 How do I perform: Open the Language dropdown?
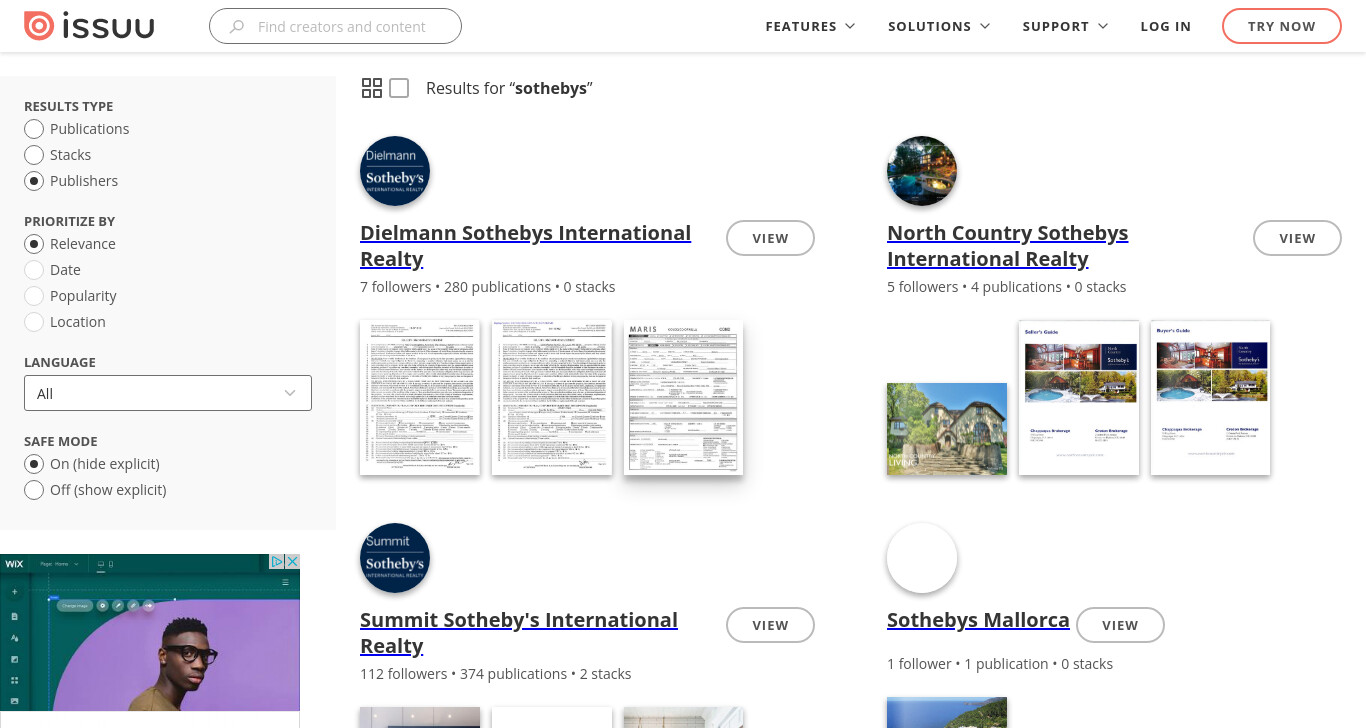pos(168,393)
